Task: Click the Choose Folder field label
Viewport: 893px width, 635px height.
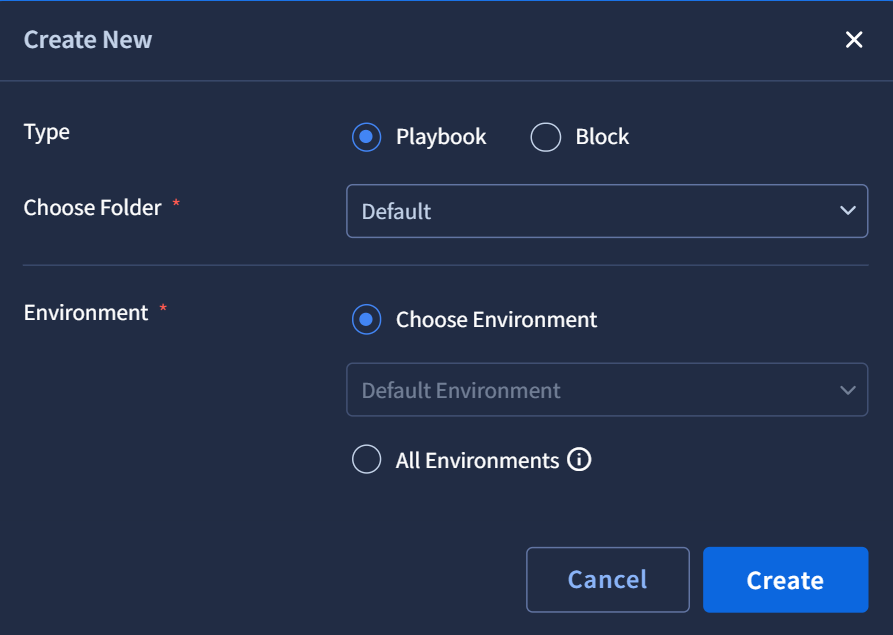Action: [x=92, y=207]
